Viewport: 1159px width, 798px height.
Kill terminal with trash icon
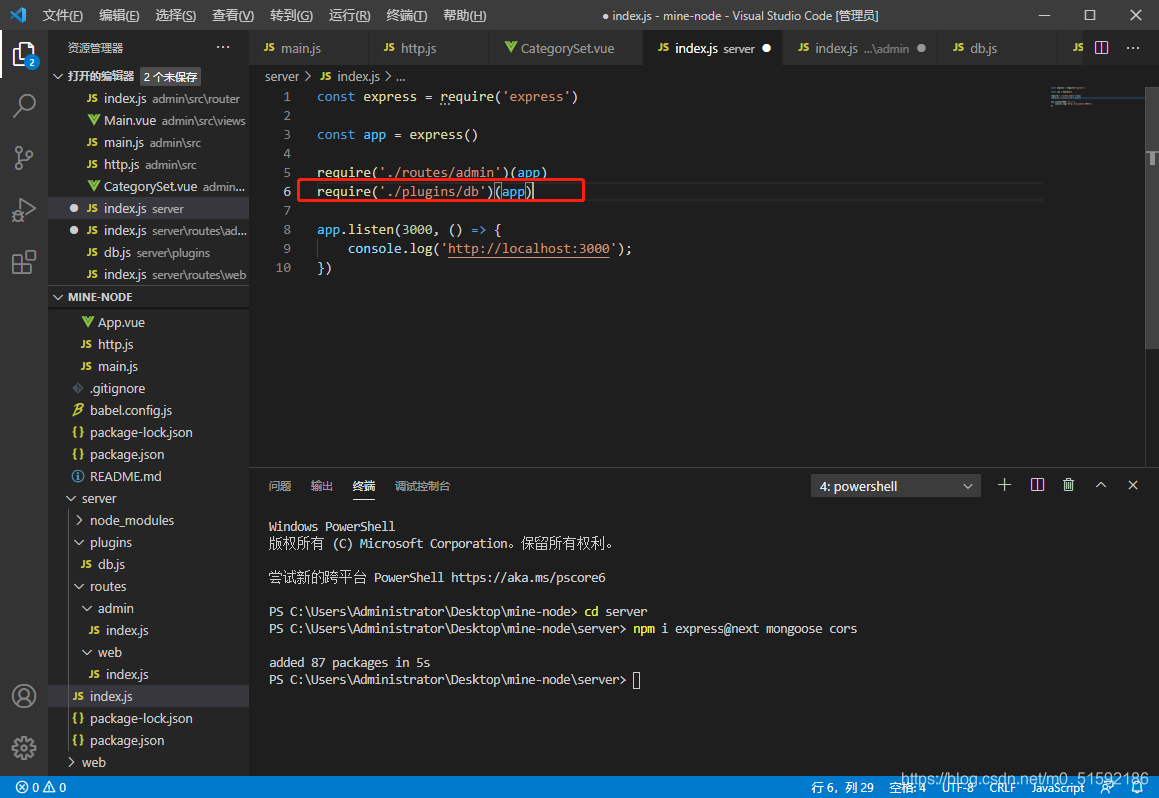(x=1068, y=485)
